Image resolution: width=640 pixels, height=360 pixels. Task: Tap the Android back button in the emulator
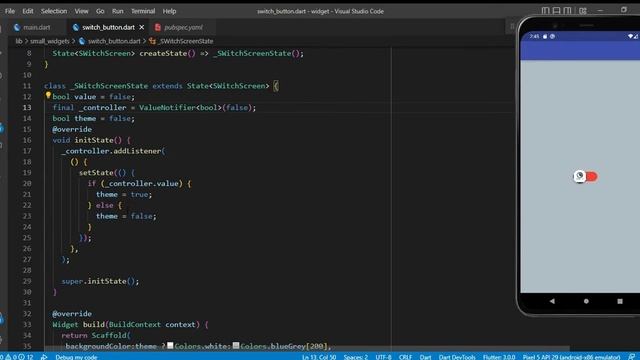pos(552,301)
